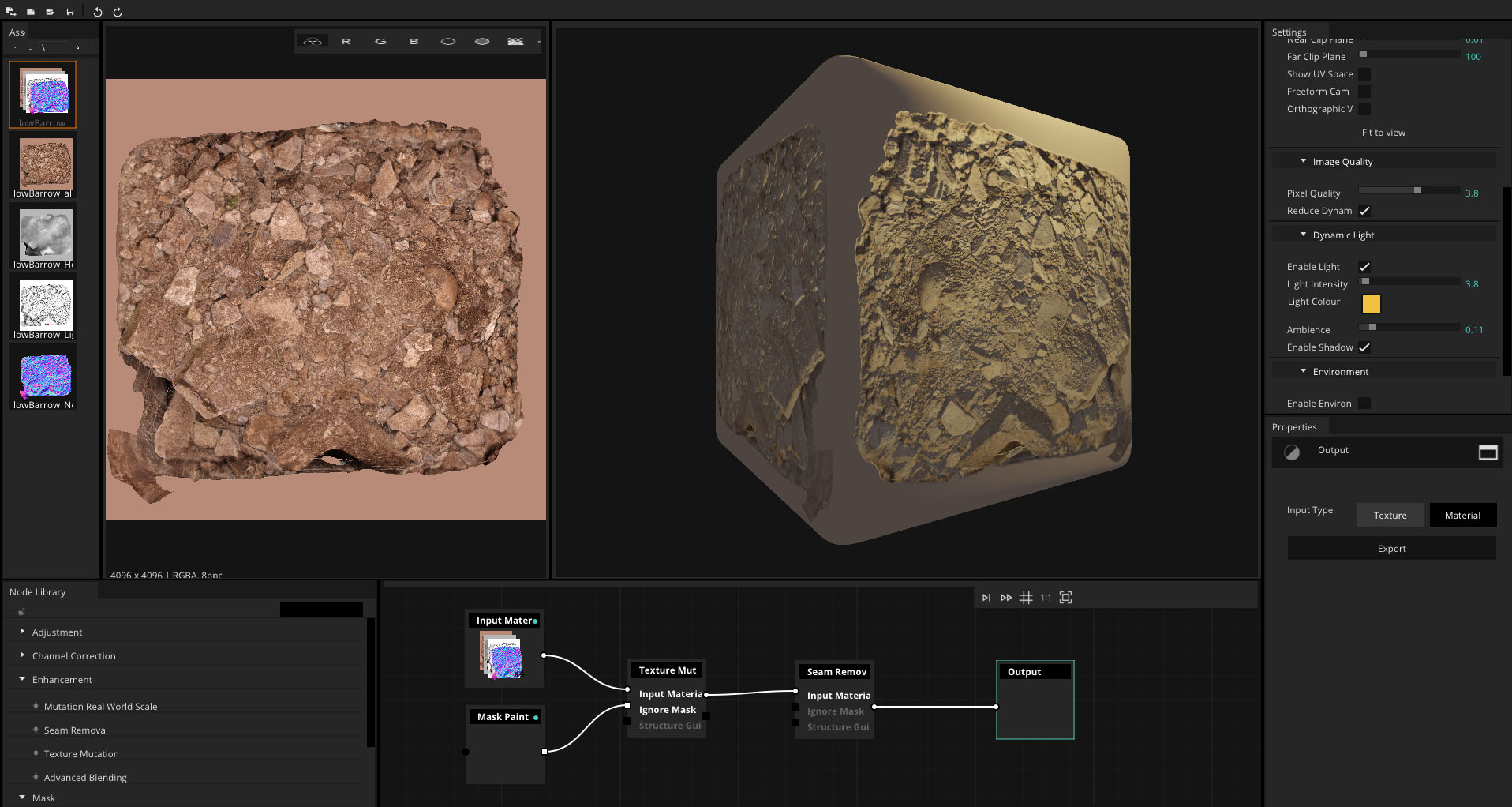Click the open folder icon
Image resolution: width=1512 pixels, height=807 pixels.
[50, 12]
